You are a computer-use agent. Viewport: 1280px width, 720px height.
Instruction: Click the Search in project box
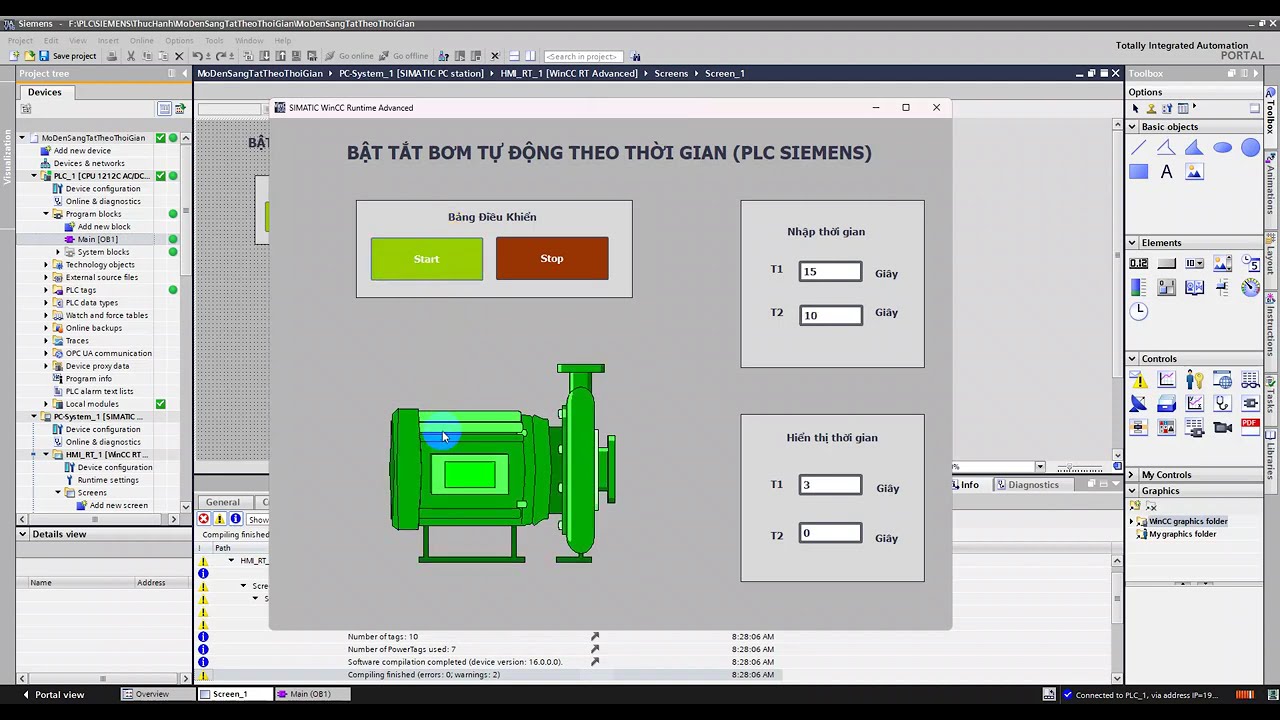pyautogui.click(x=583, y=56)
